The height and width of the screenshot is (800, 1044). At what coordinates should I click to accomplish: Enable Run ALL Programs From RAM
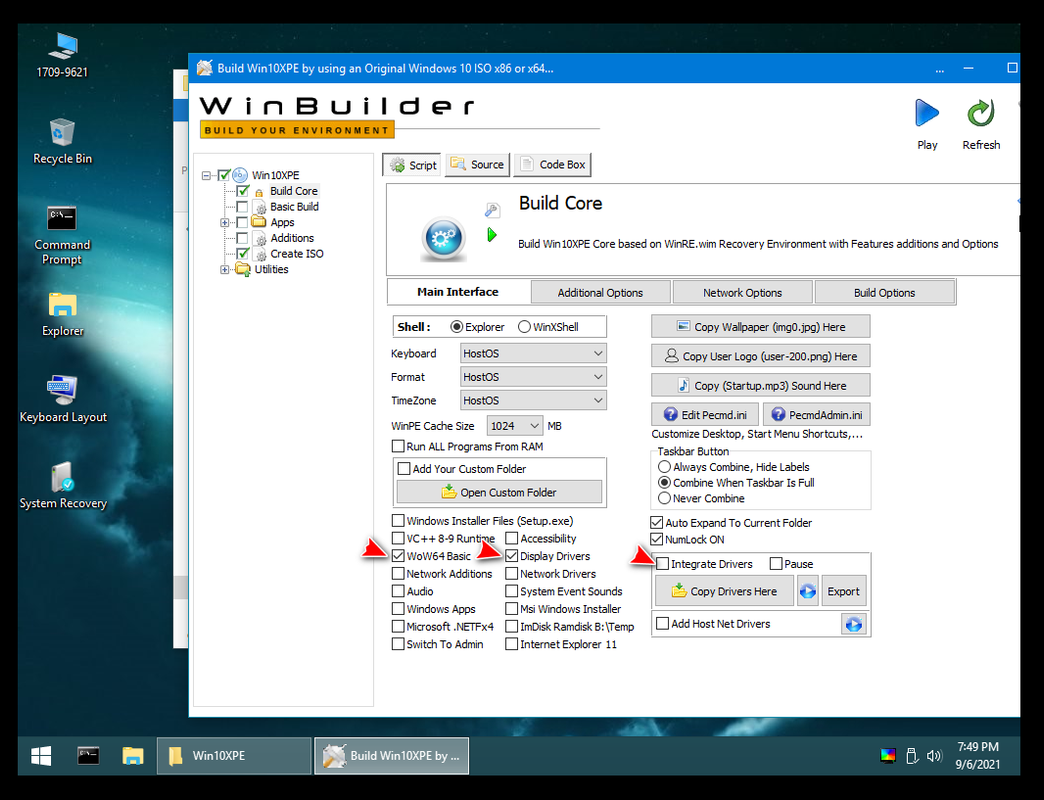[398, 446]
